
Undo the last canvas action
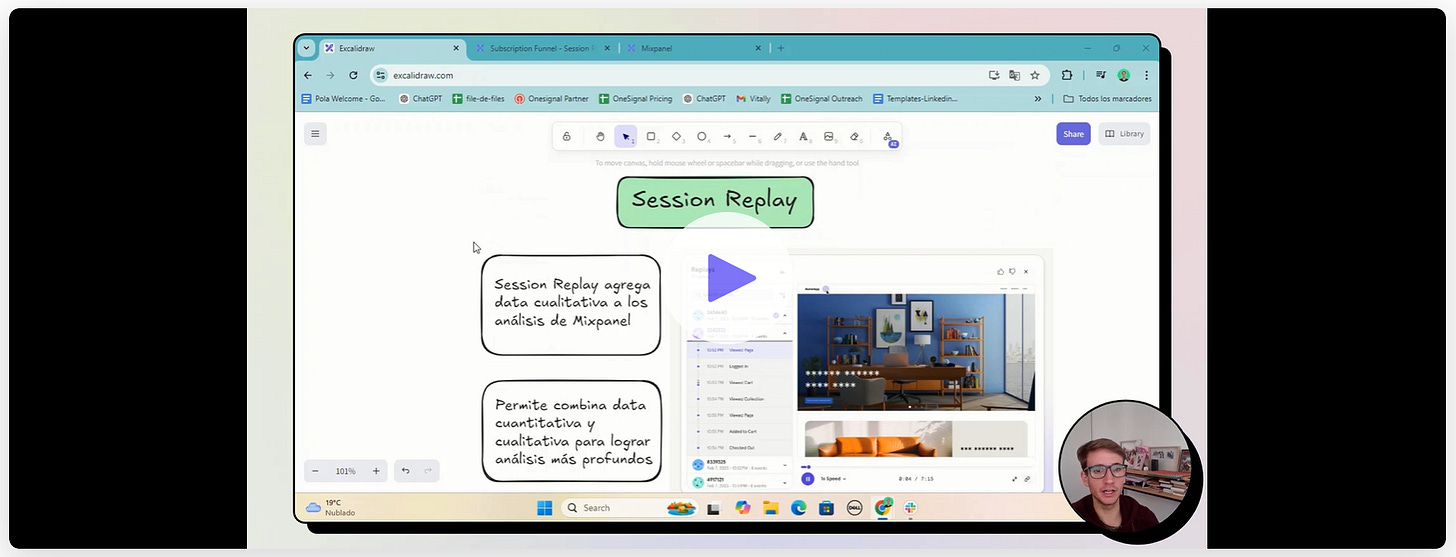coord(406,471)
